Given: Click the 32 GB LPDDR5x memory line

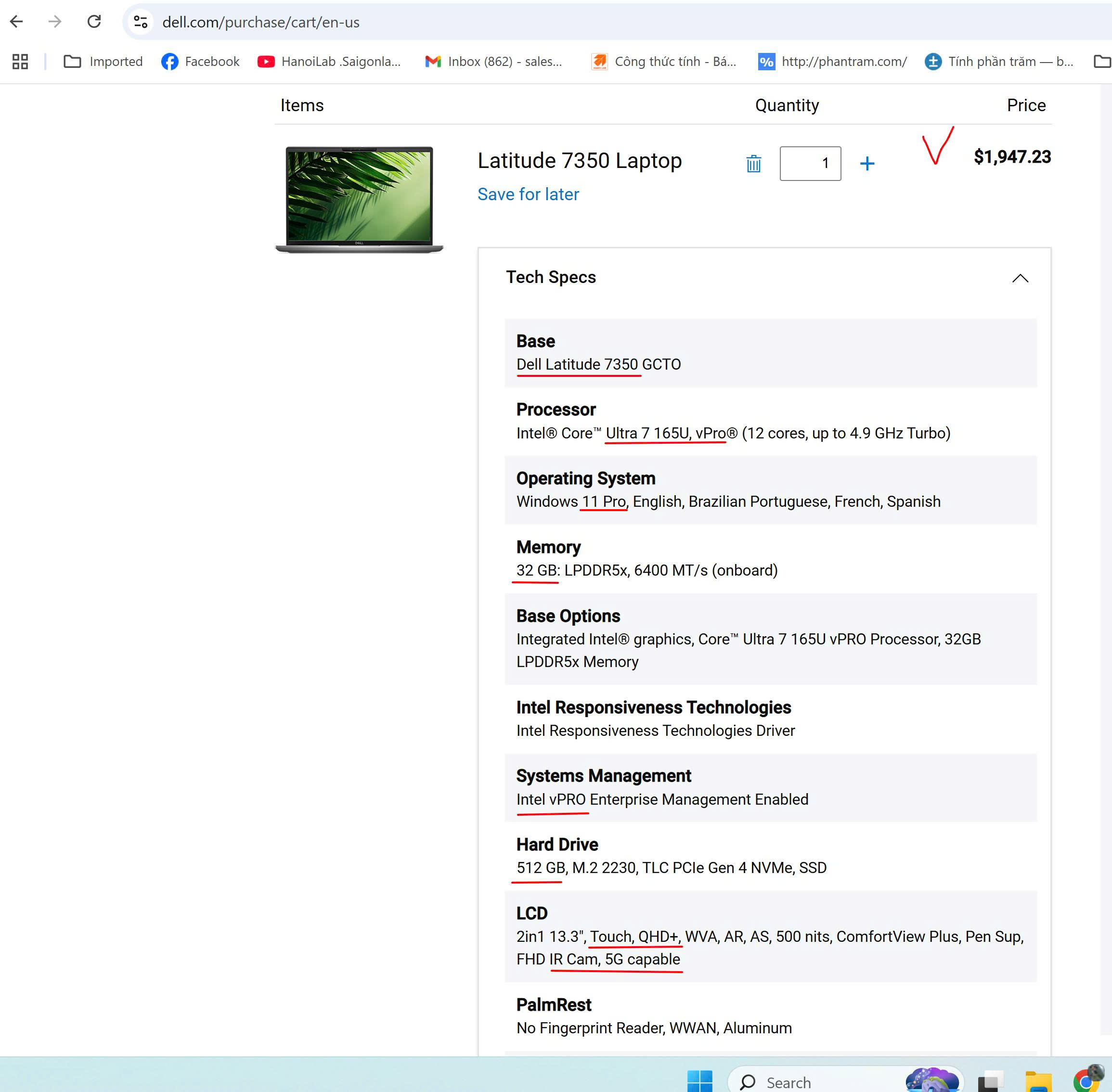Looking at the screenshot, I should click(x=647, y=570).
